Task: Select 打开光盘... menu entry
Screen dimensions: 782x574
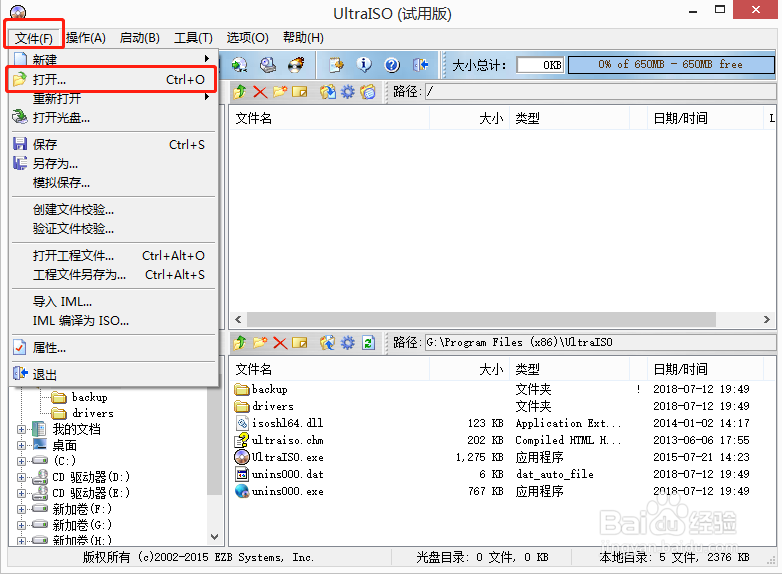Action: tap(113, 118)
